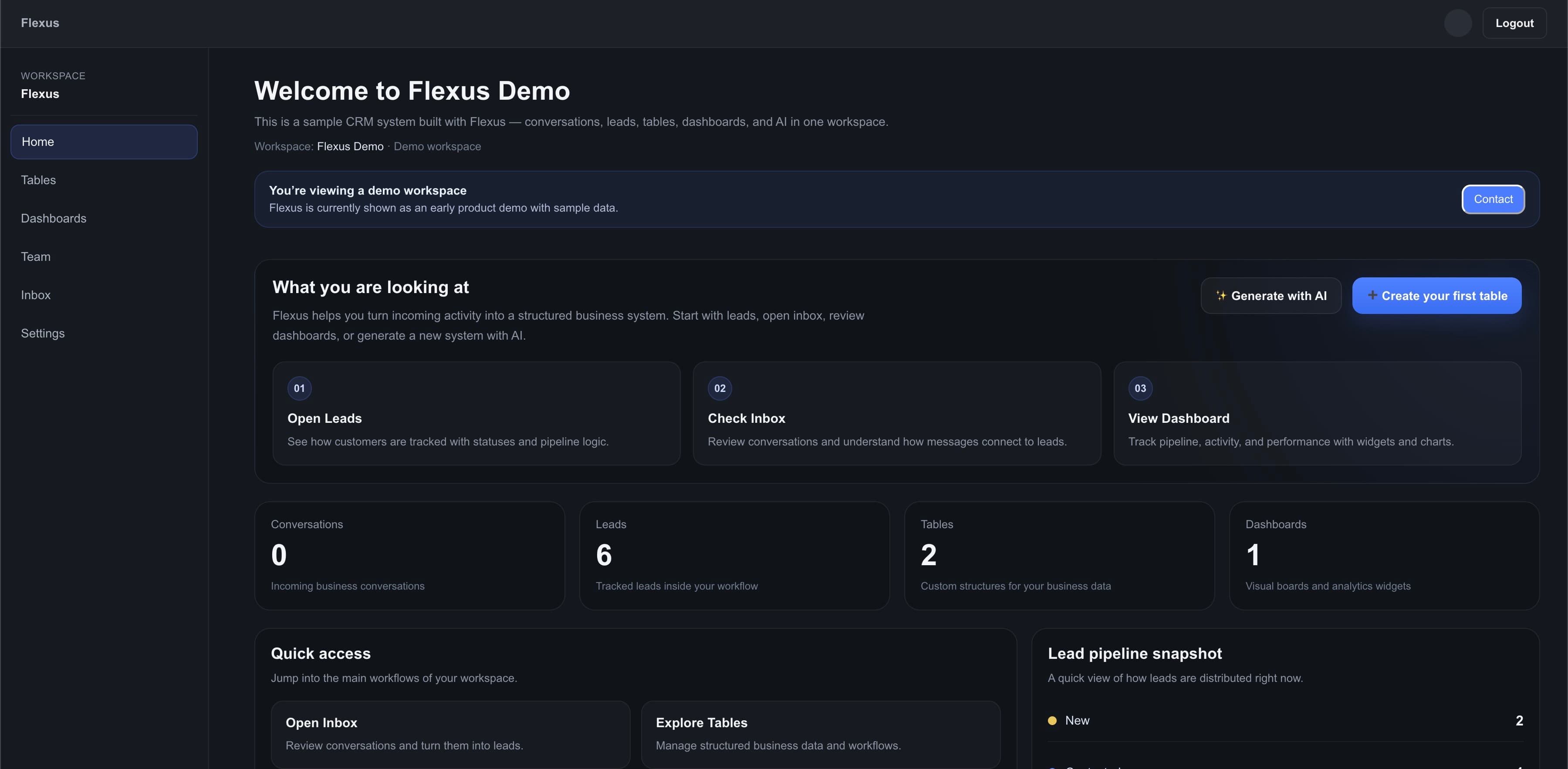Select the 02 step badge on Check Inbox
This screenshot has height=769, width=1568.
click(720, 388)
